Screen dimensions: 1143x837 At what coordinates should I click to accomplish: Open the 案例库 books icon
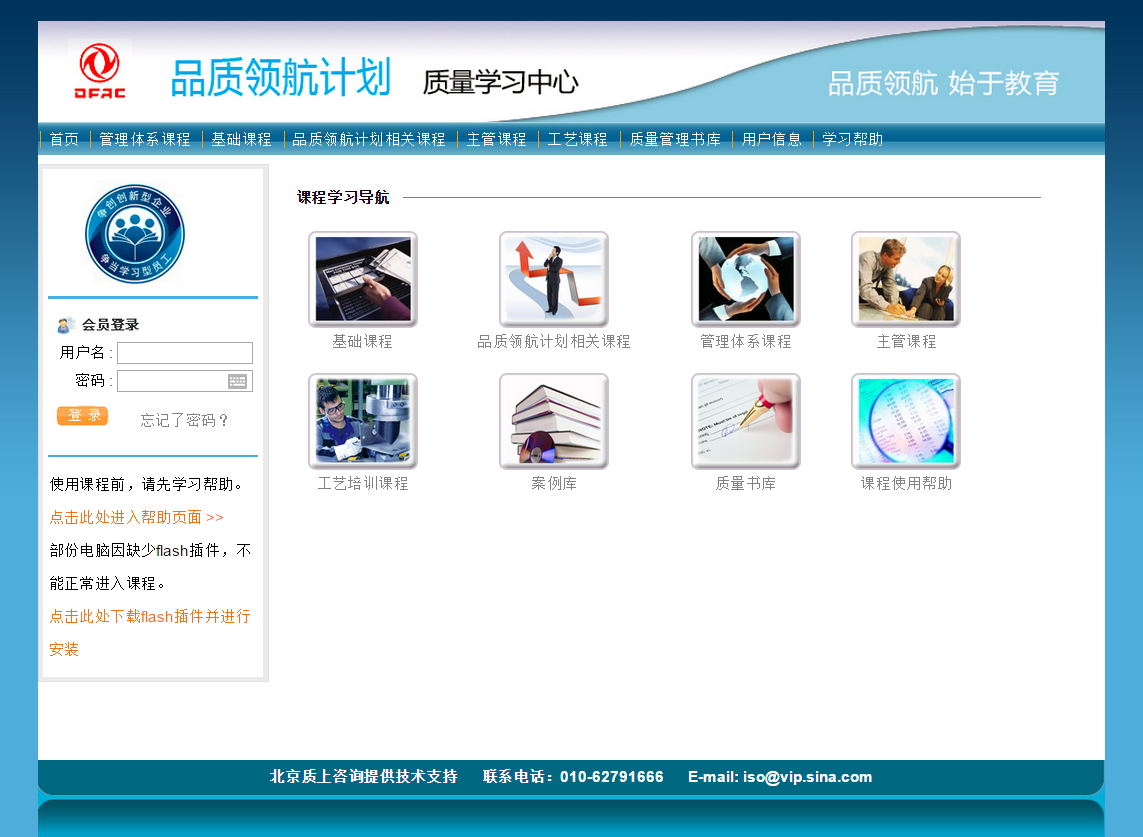[553, 421]
